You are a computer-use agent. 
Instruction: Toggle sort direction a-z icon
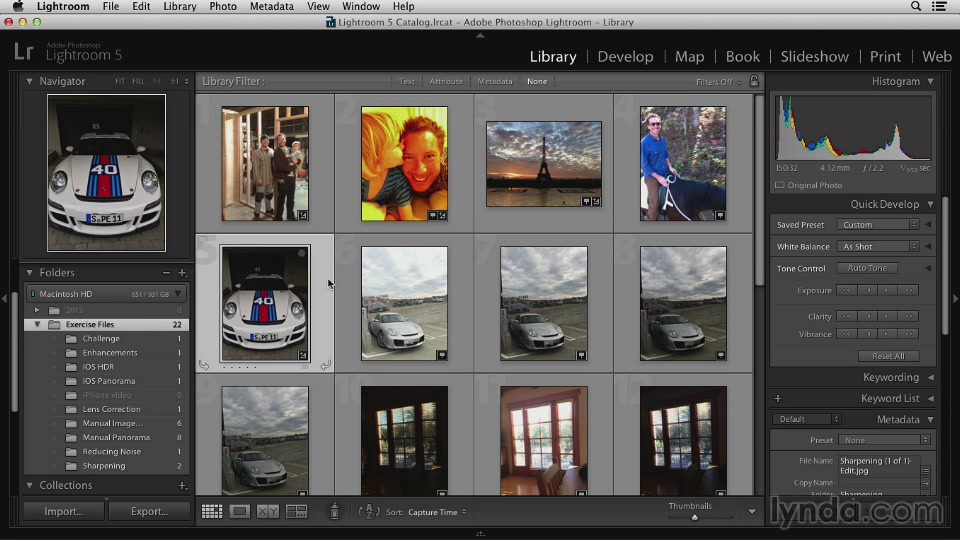coord(369,511)
